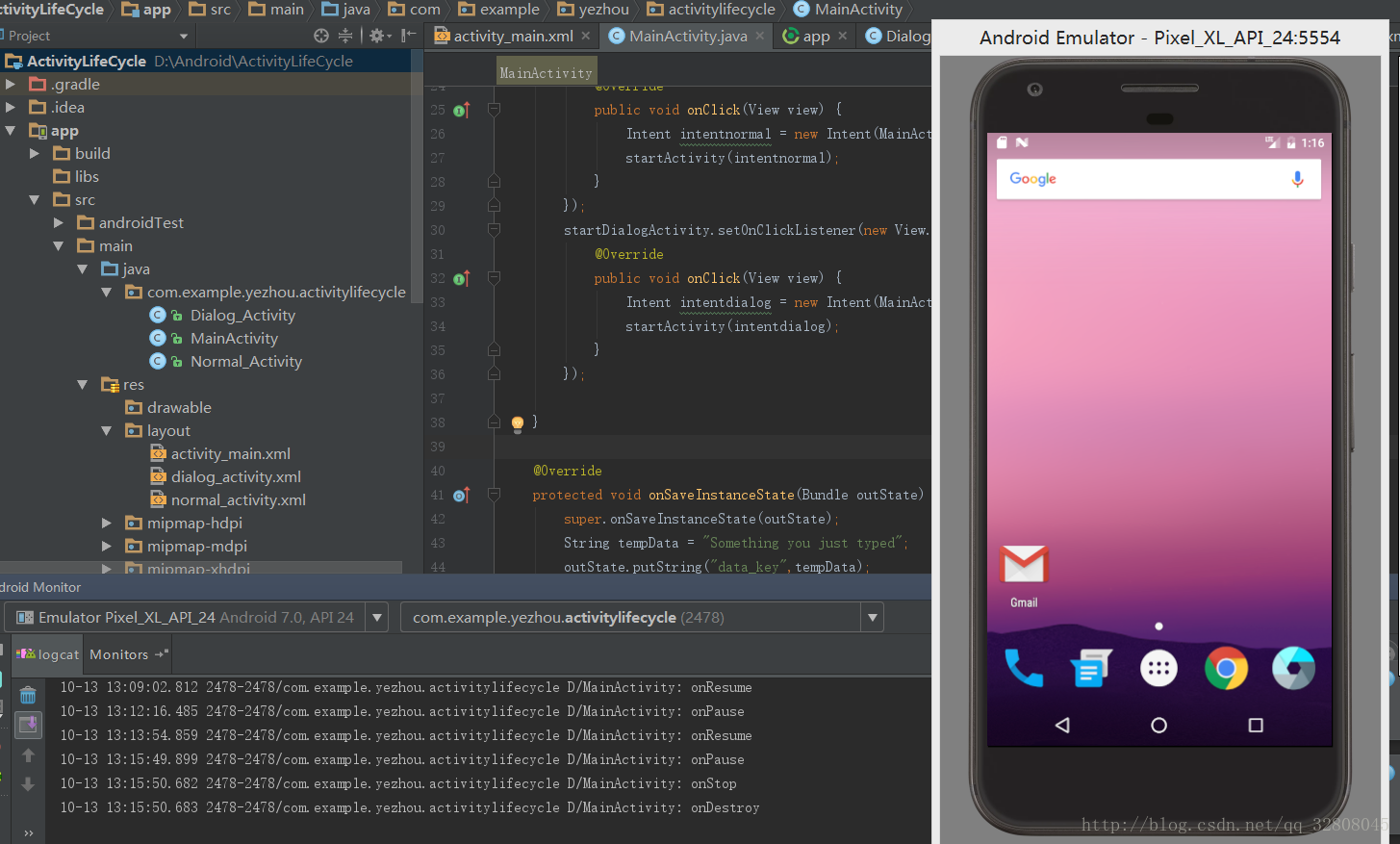This screenshot has width=1400, height=844.
Task: Open Phone app in emulator dock
Action: (x=1024, y=668)
